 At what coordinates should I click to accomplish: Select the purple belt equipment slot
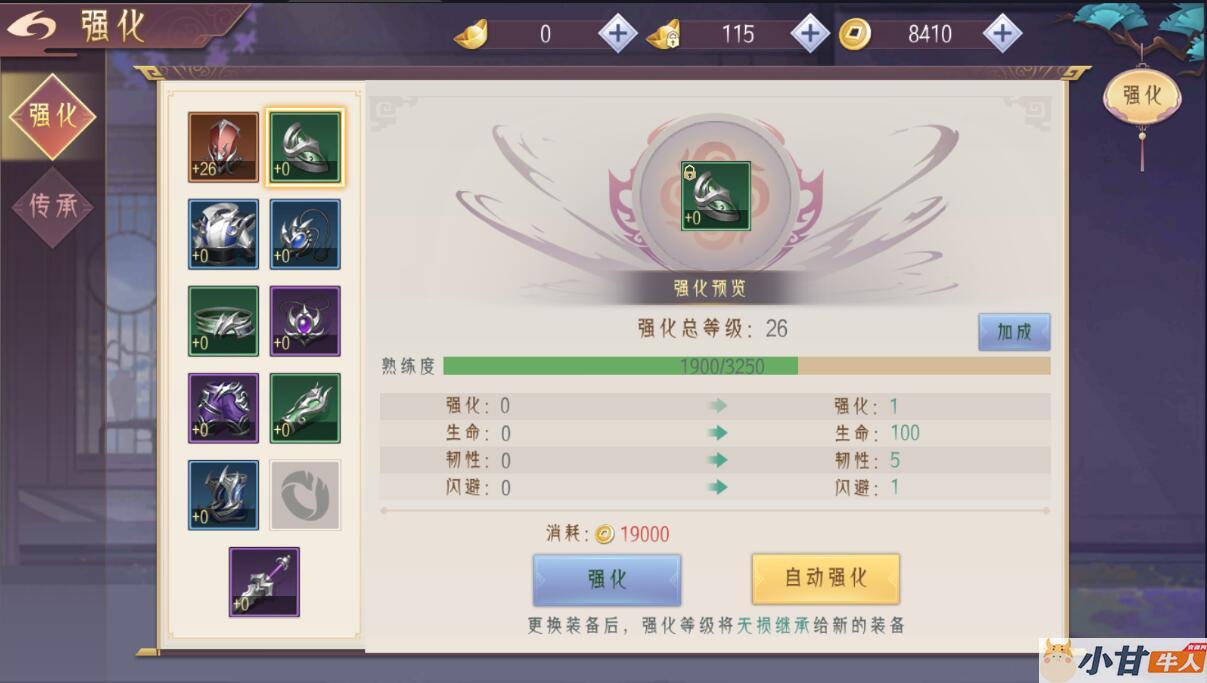tap(223, 408)
